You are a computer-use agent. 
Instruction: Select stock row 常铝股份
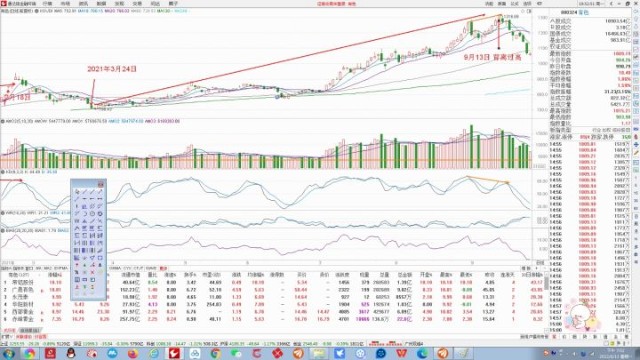(273, 282)
